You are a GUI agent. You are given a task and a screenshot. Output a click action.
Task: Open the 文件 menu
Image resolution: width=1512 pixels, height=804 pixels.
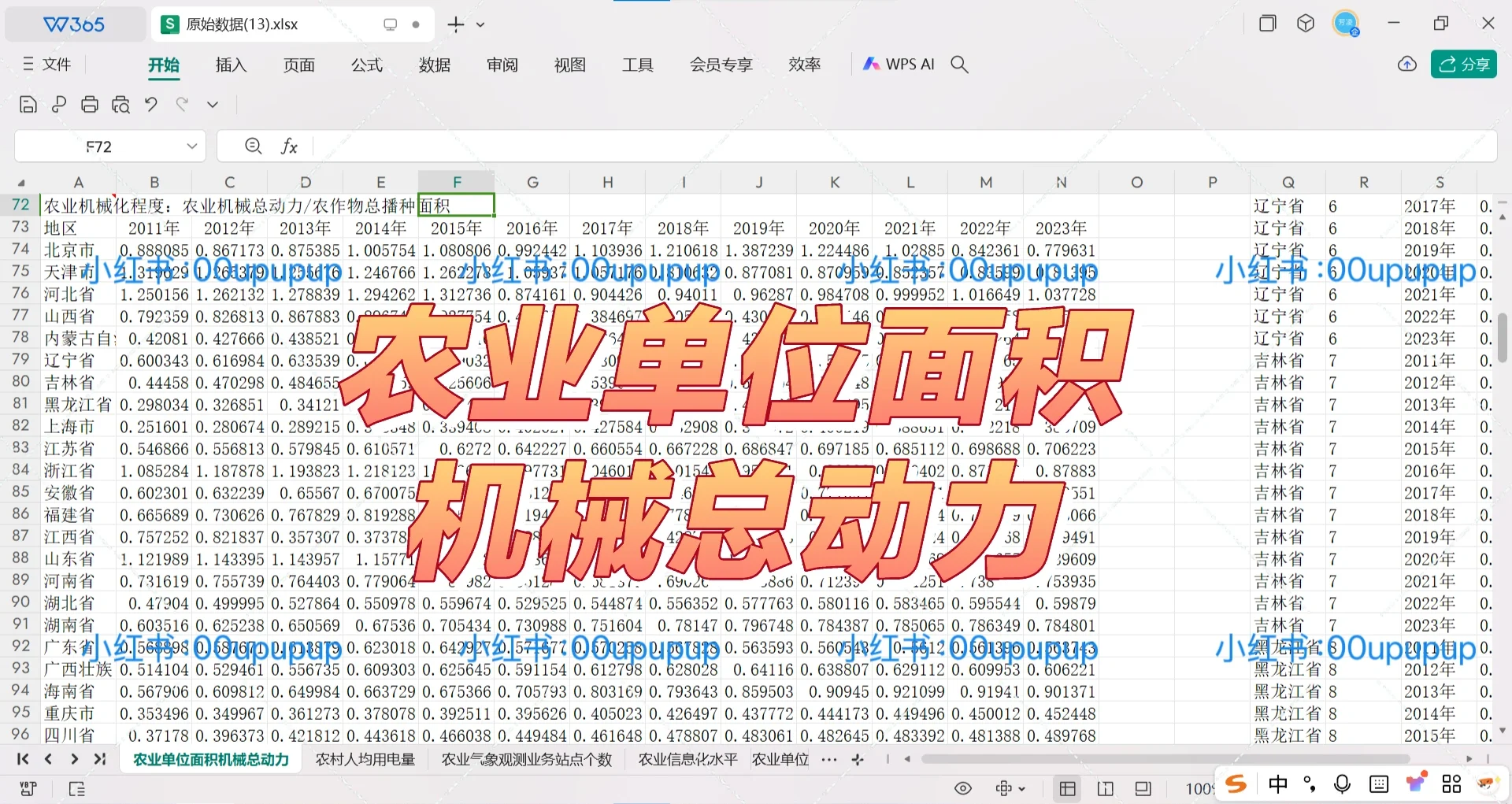click(x=46, y=65)
